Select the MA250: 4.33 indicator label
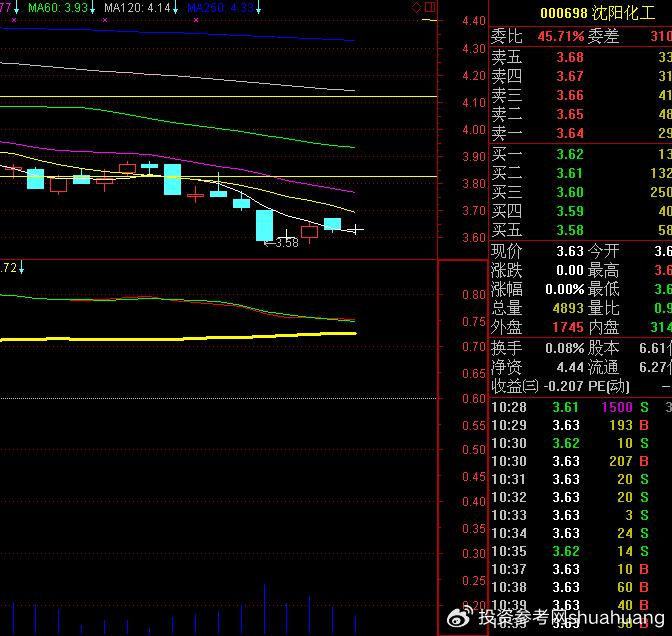672x636 pixels. (x=221, y=8)
